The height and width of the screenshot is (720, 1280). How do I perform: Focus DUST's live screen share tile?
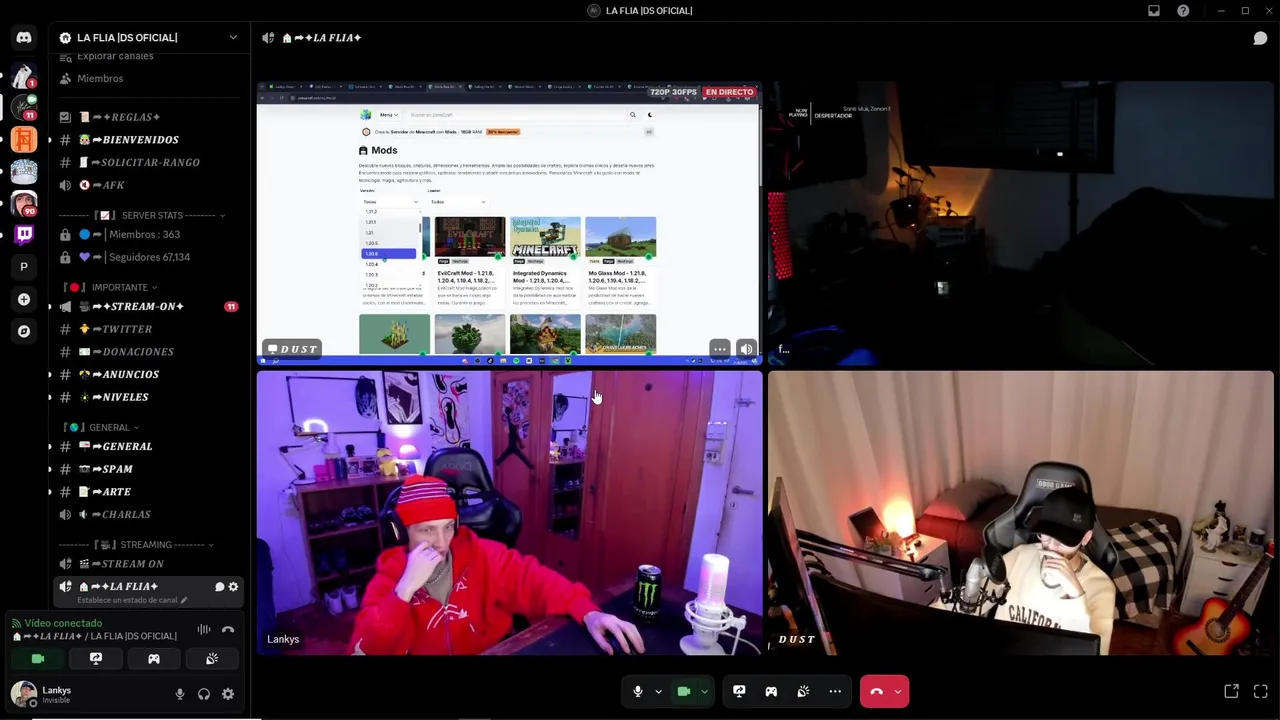509,223
